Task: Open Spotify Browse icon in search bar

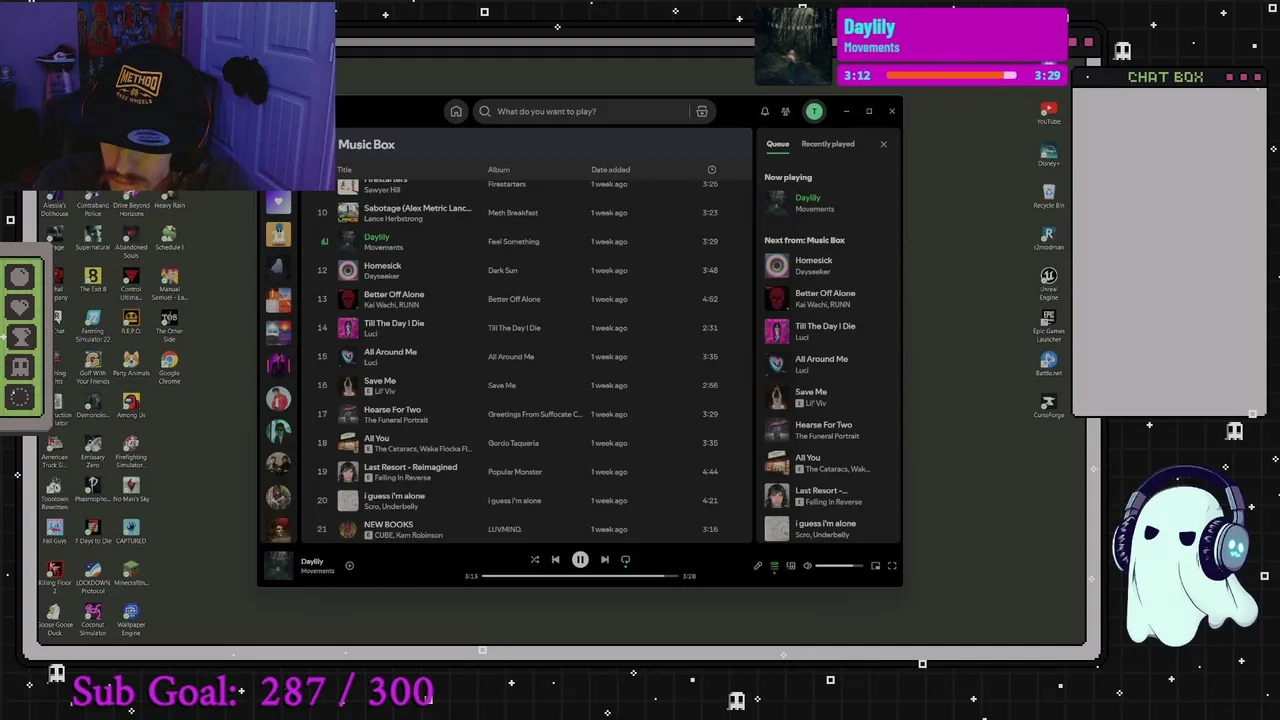Action: tap(702, 111)
